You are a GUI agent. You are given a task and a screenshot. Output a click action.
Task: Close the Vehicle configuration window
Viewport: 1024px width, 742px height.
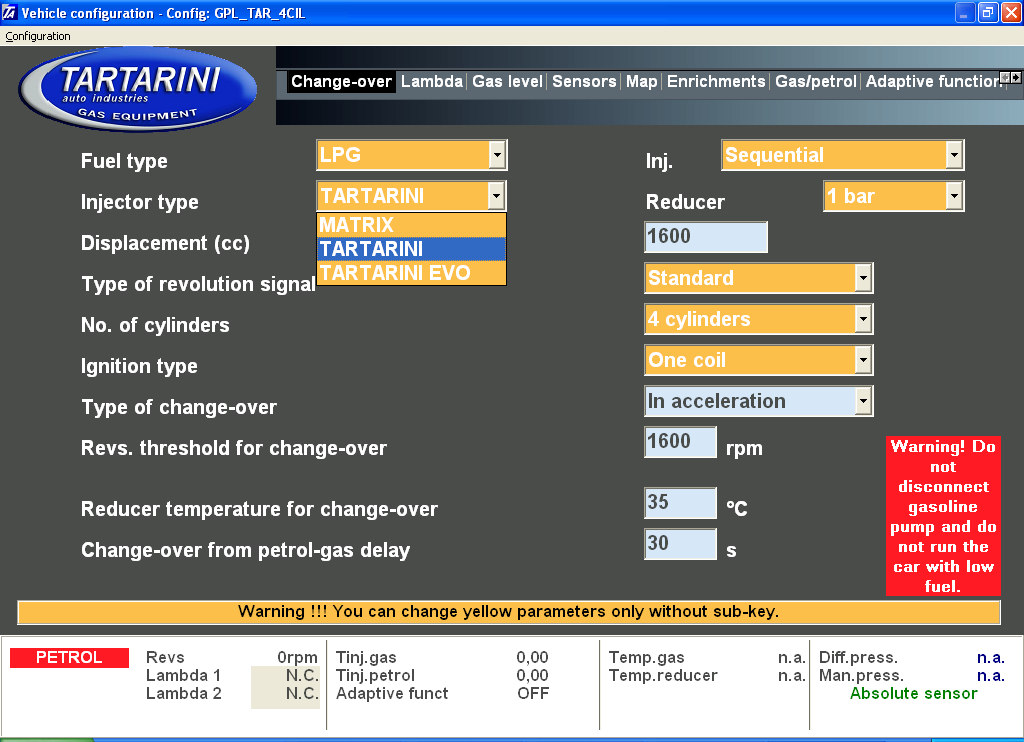point(1011,12)
